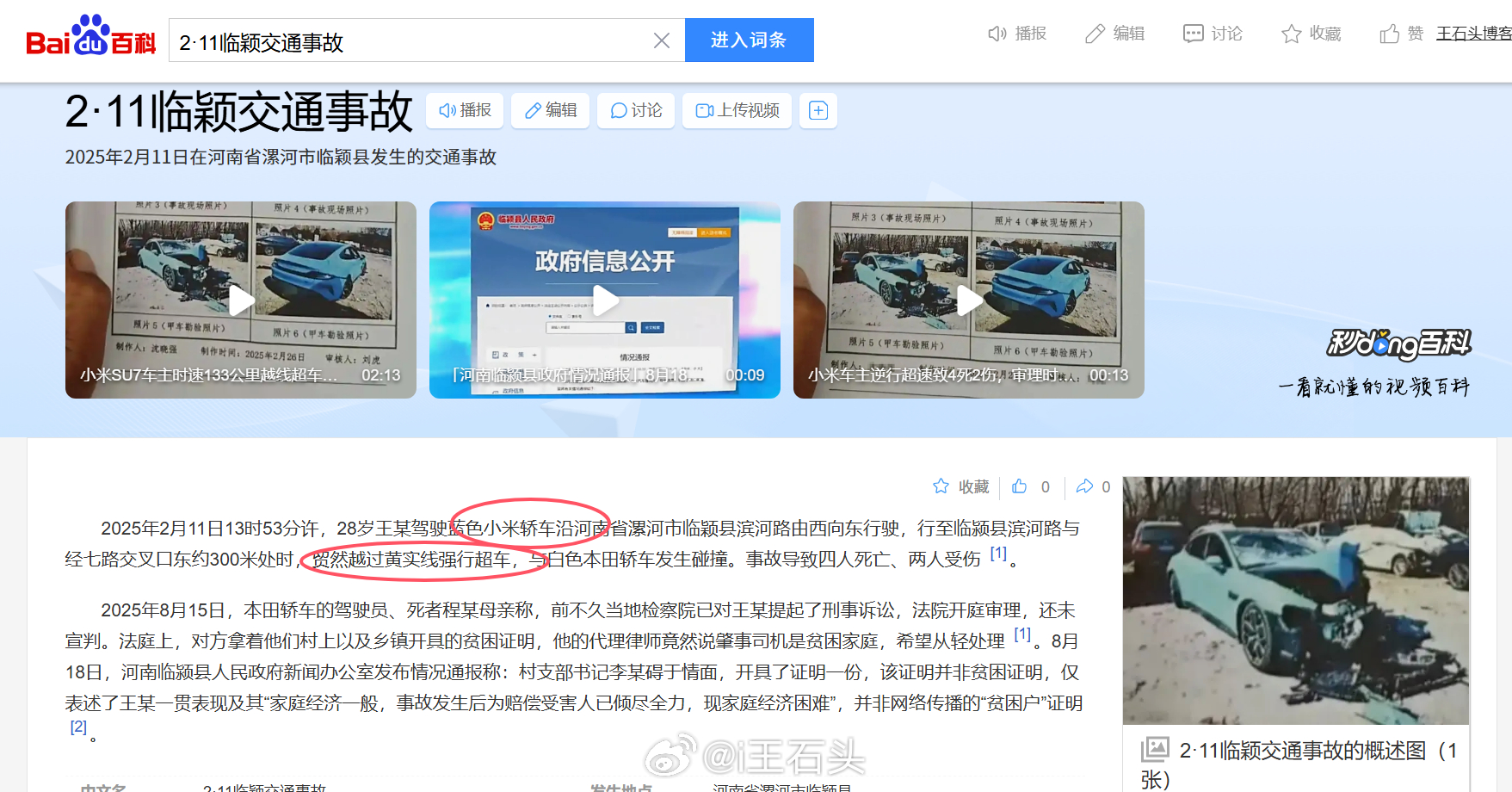
Task: Click the album picture icon beside 概述图 caption
Action: pos(1155,749)
